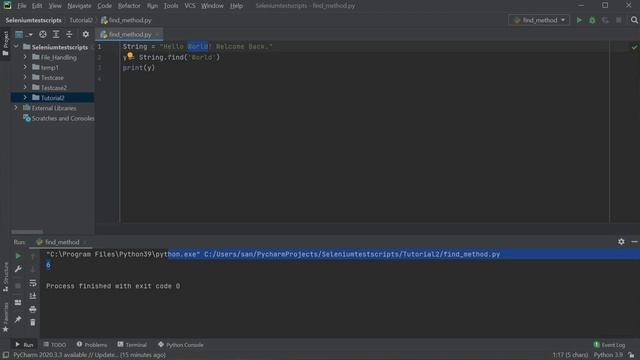Expand the Testcase folder arrow

(x=25, y=77)
